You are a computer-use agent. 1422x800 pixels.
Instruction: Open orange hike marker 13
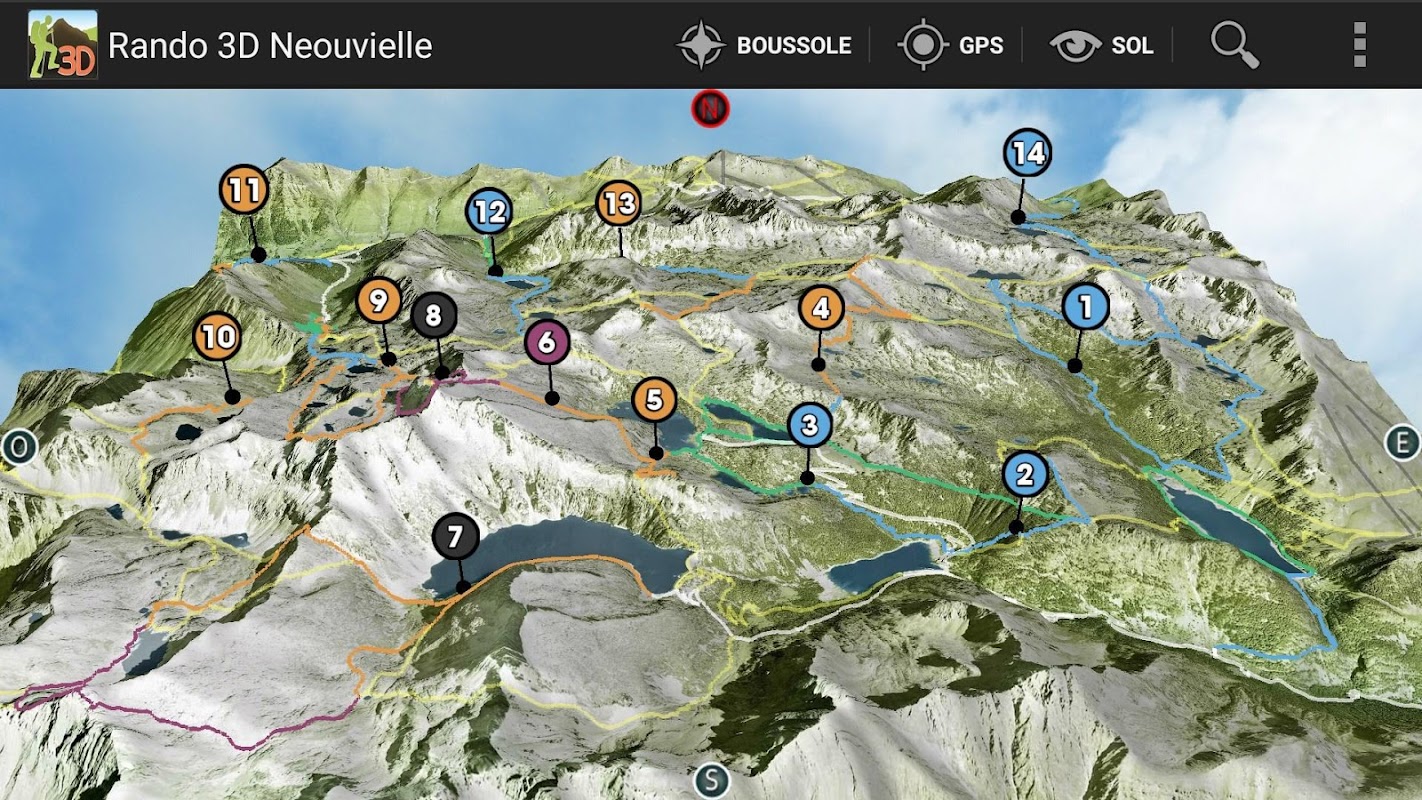tap(619, 204)
